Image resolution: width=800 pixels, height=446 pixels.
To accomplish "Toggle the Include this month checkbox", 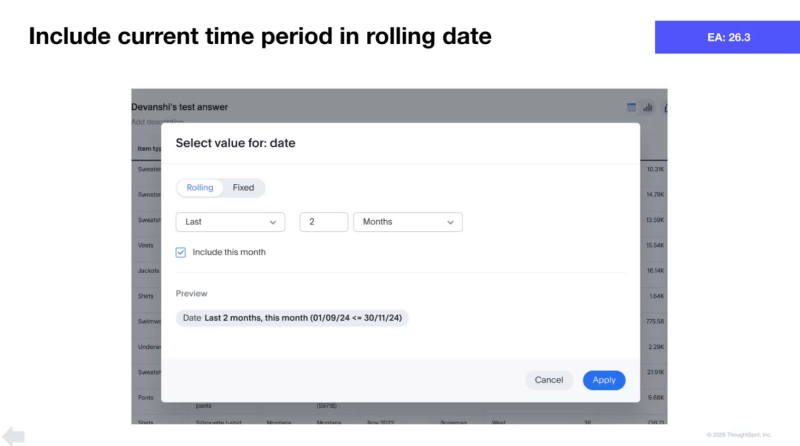I will (x=181, y=252).
